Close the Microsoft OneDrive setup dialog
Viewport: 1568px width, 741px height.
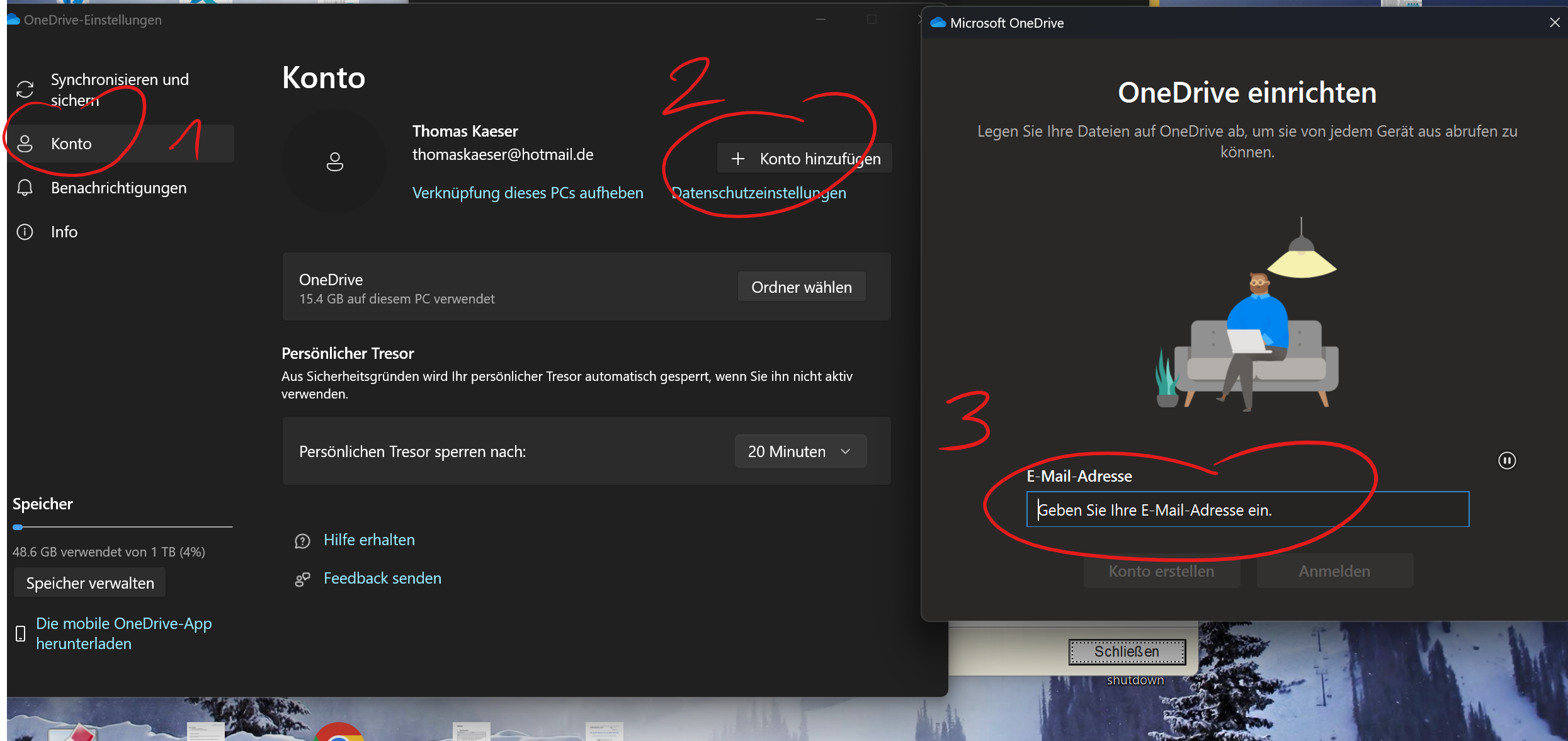pyautogui.click(x=1554, y=23)
